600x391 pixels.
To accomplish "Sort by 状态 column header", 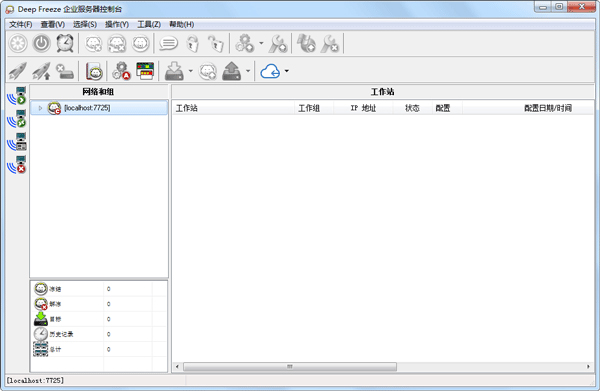I will 412,108.
